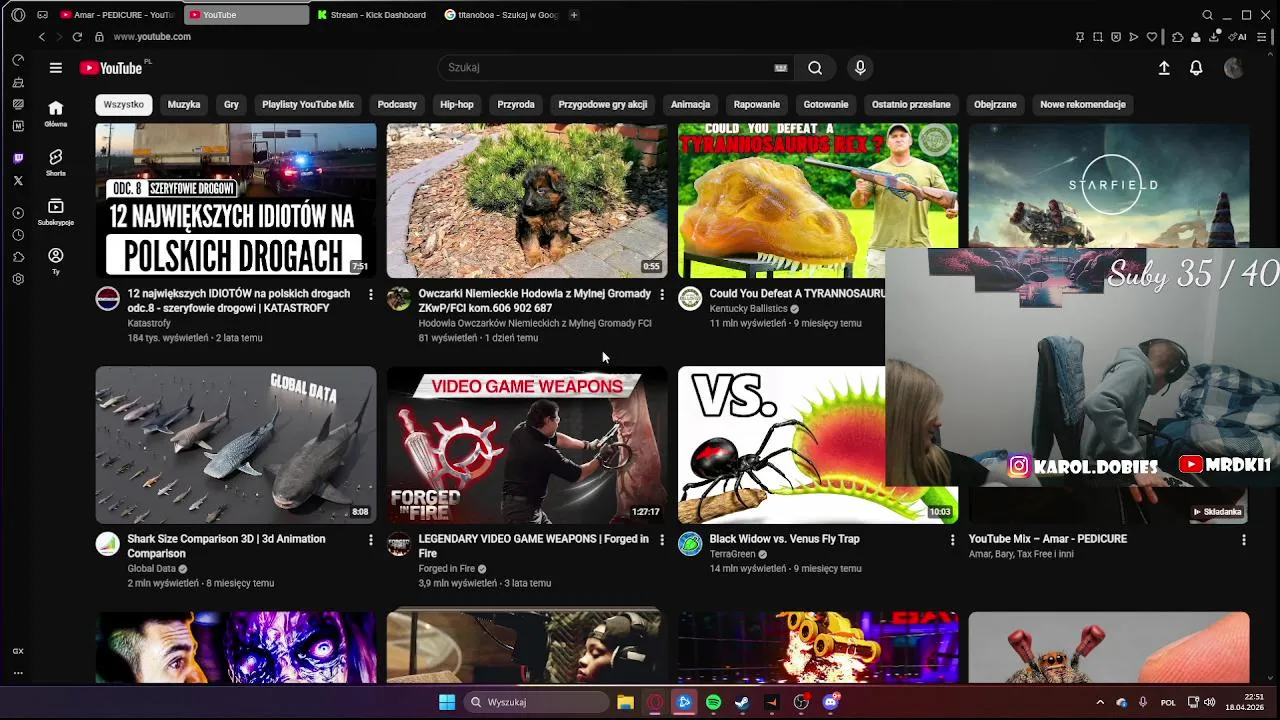Click the Windows taskbar Wyszukaj search box

tap(538, 702)
